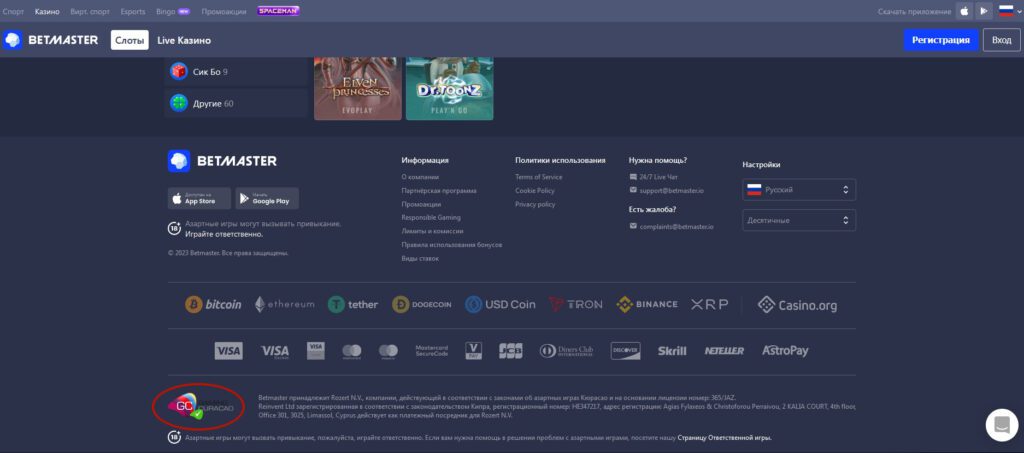Open language flag selector in top bar
Viewport: 1024px width, 453px height.
tap(1009, 11)
